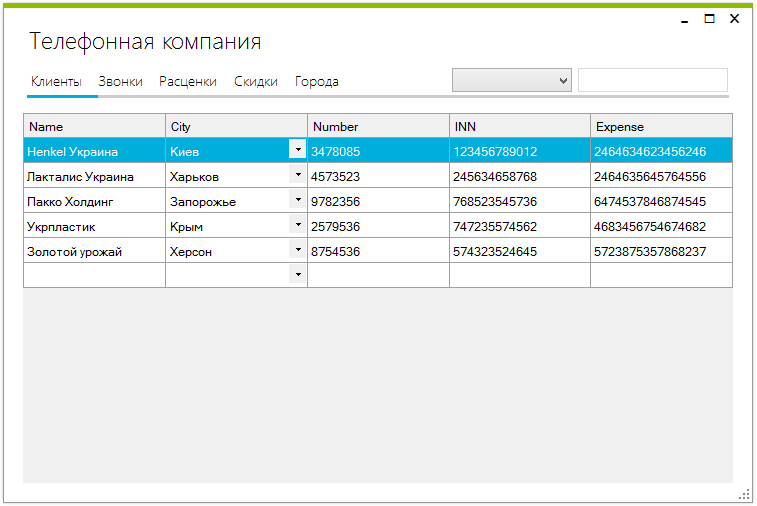The image size is (757, 506).
Task: Select number cell 9782356
Action: click(378, 201)
